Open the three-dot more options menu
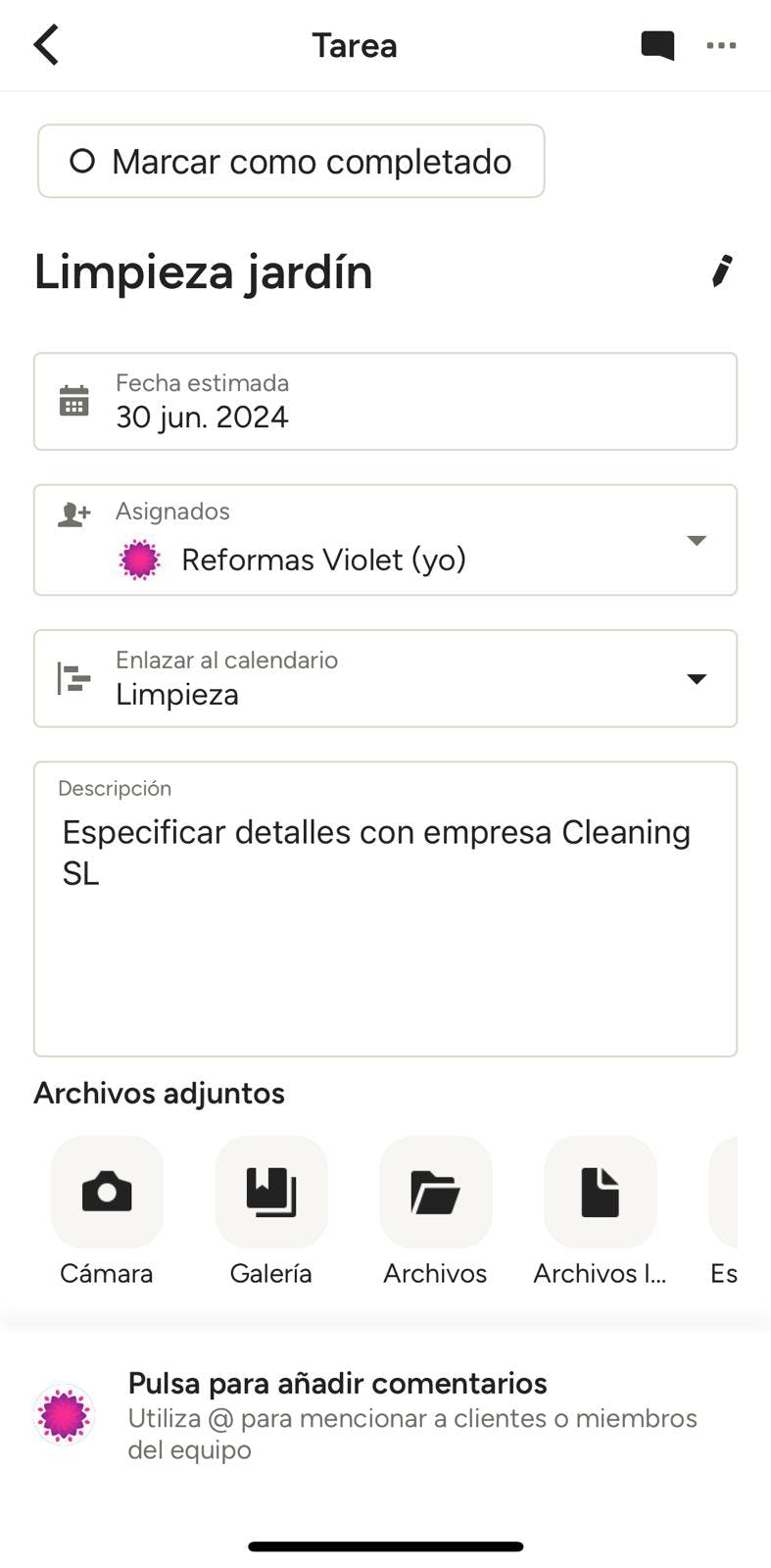This screenshot has width=771, height=1568. (x=721, y=45)
